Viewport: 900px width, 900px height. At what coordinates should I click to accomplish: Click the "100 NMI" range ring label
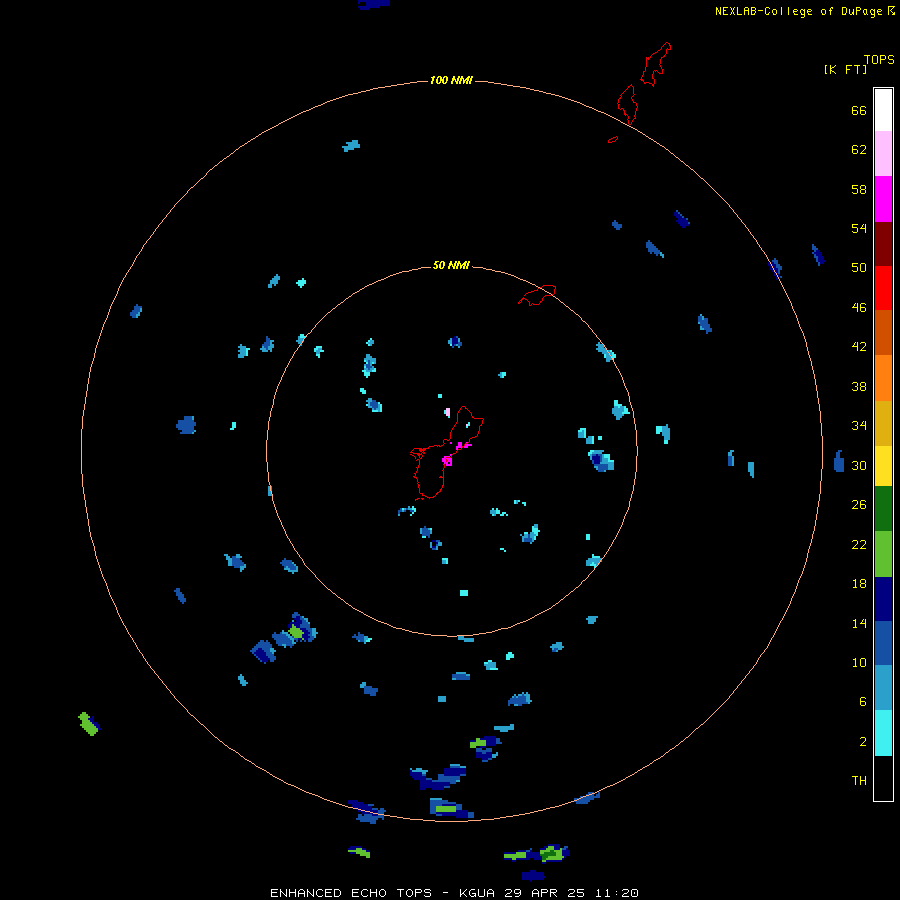(451, 80)
